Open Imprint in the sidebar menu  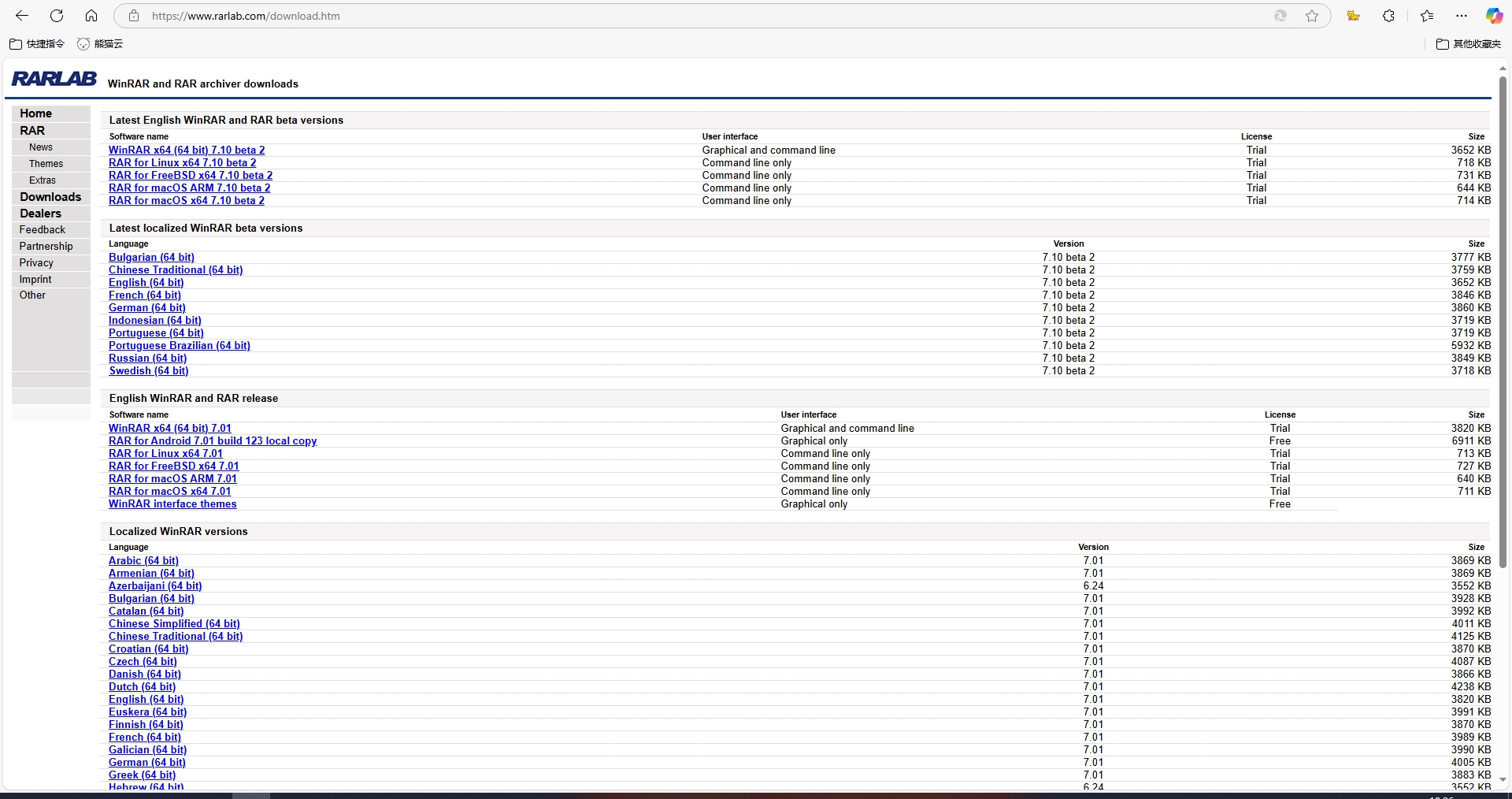tap(35, 280)
